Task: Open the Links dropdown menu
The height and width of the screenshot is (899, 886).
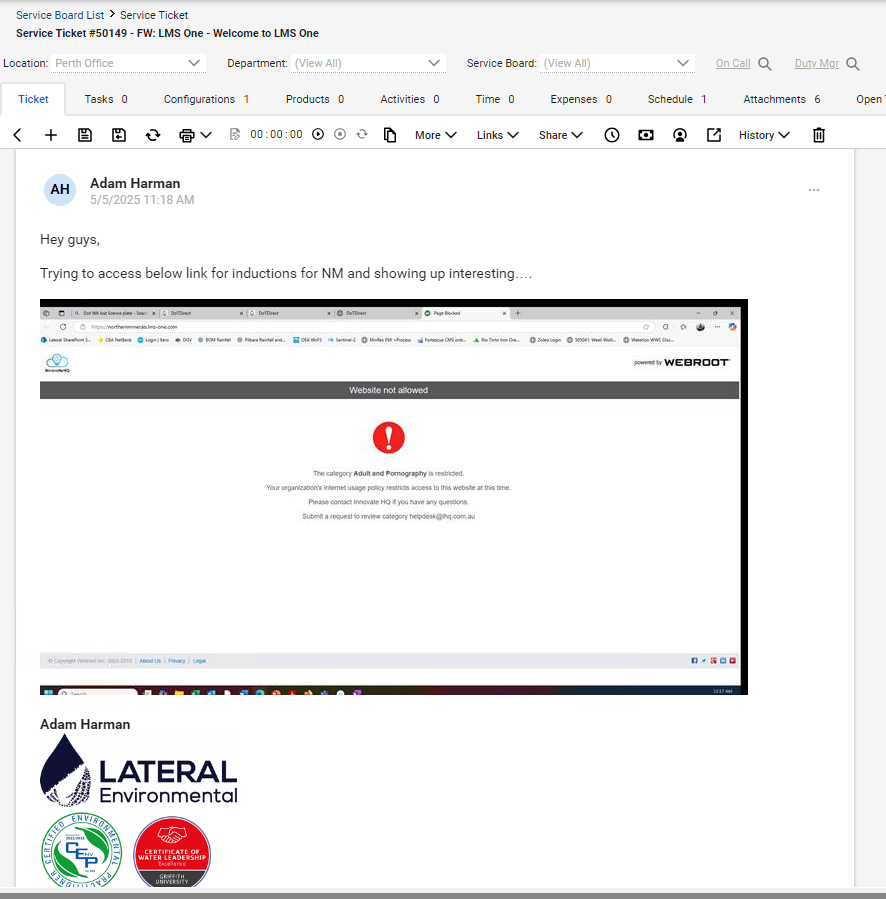Action: coord(498,135)
